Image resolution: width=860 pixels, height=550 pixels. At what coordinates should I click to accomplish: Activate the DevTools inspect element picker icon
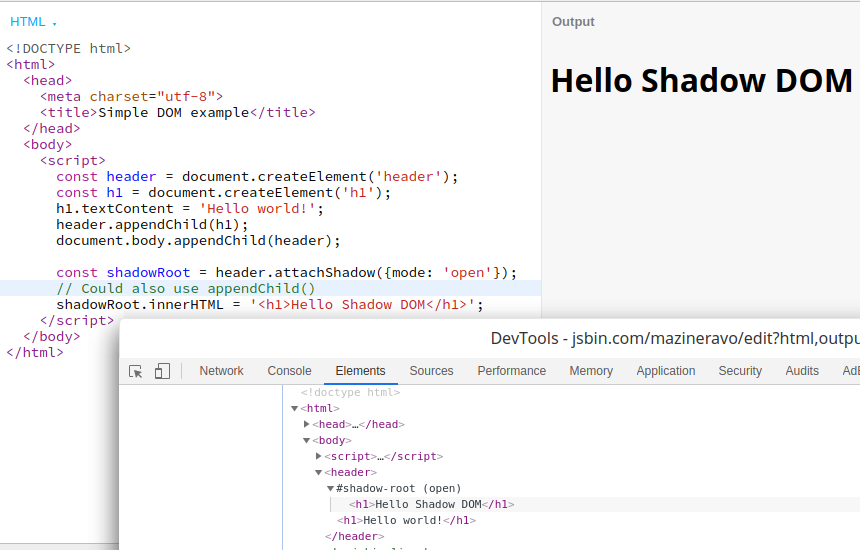coord(135,371)
